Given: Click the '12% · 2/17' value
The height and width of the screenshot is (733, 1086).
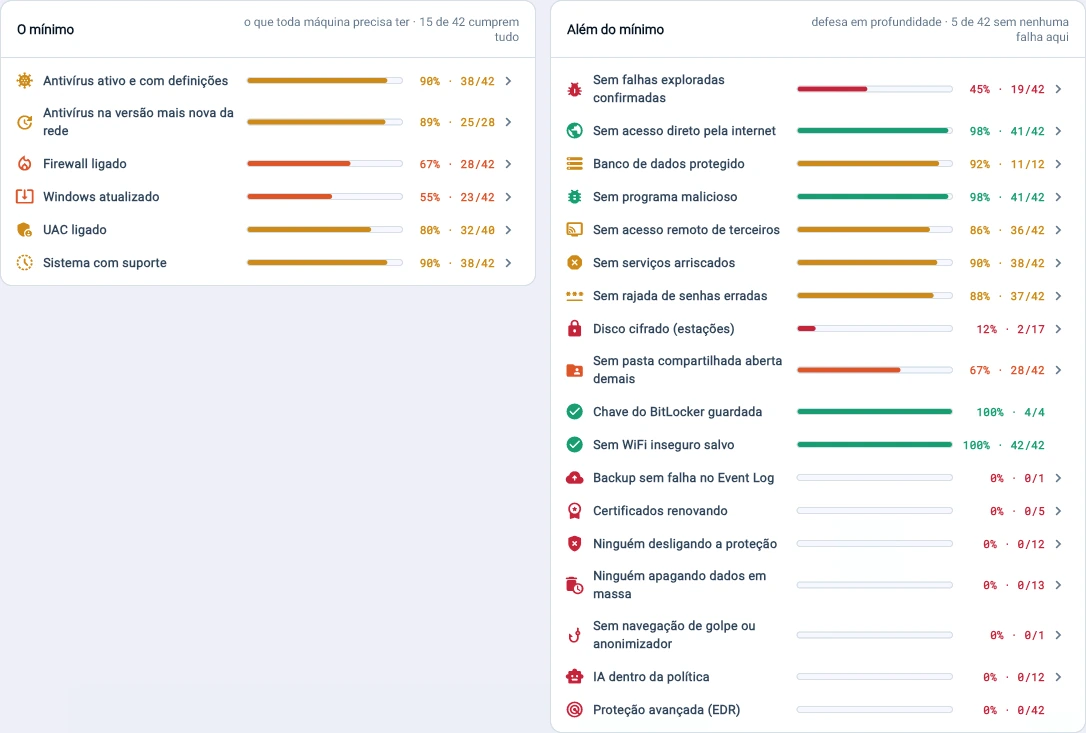Looking at the screenshot, I should point(1011,329).
